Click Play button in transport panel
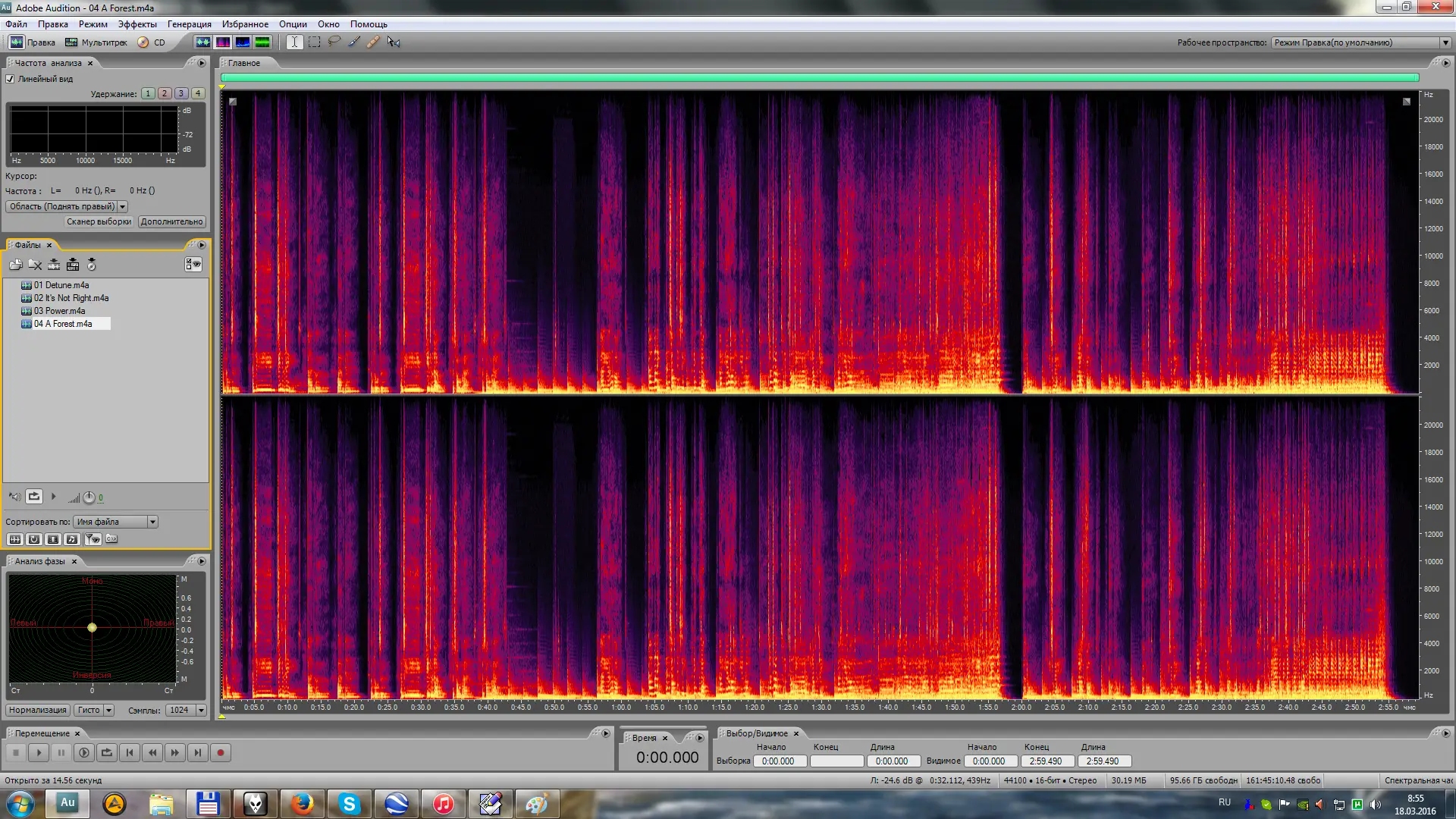This screenshot has width=1456, height=819. [x=39, y=753]
